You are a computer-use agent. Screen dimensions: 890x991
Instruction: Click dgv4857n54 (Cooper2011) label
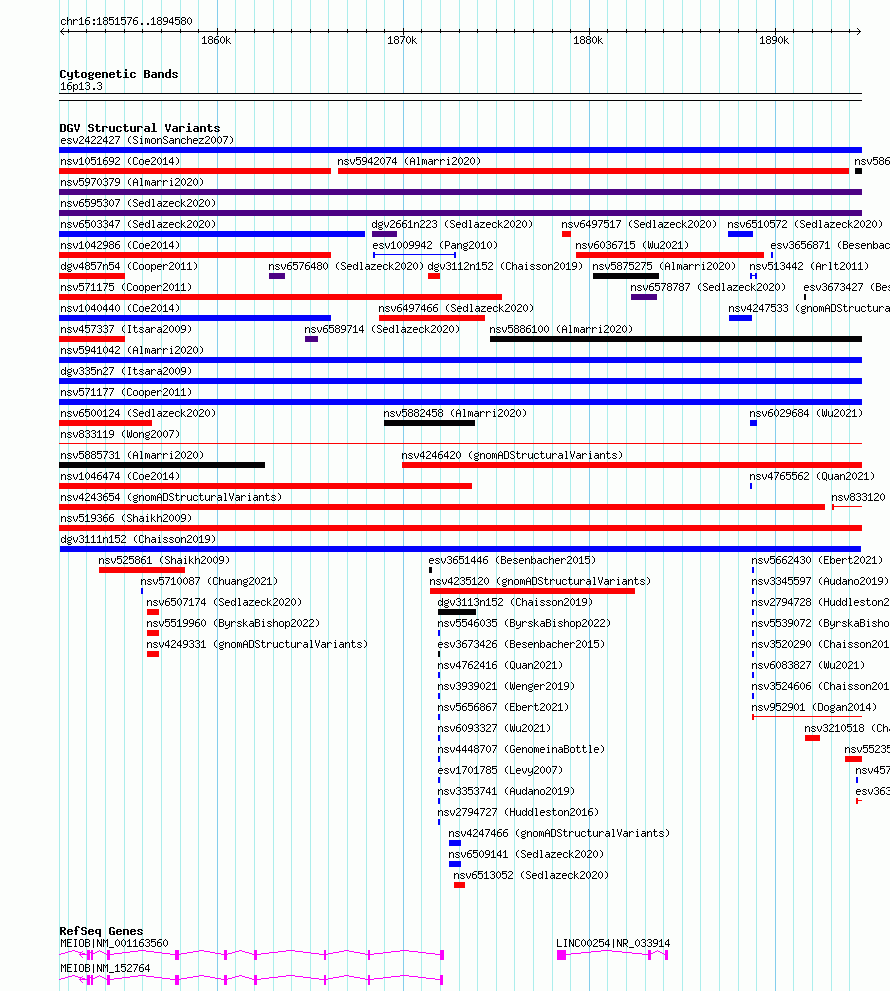[x=129, y=266]
